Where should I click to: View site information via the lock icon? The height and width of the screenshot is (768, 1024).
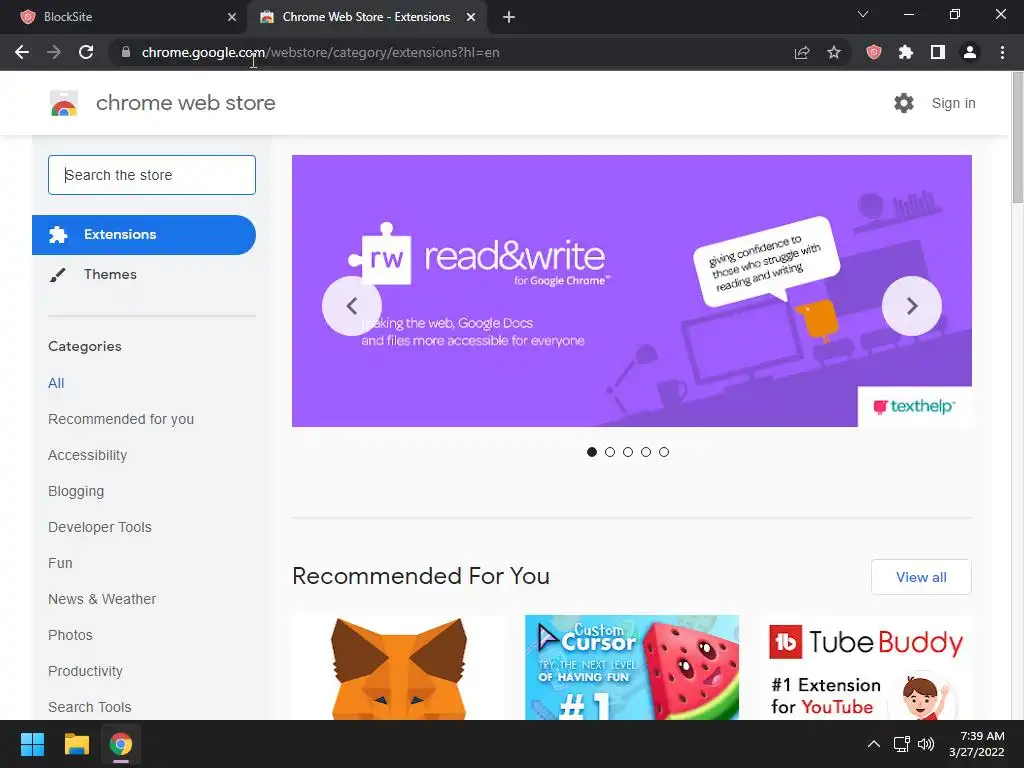click(126, 52)
